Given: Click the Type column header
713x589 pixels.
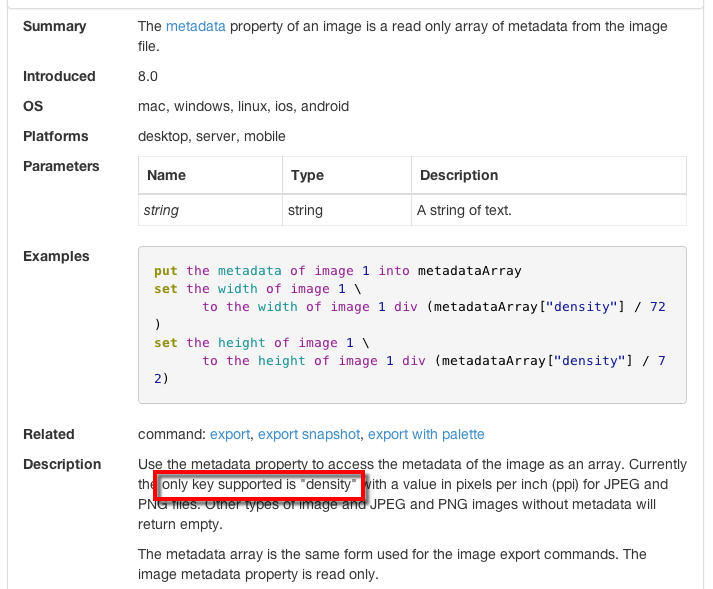Looking at the screenshot, I should pyautogui.click(x=307, y=175).
